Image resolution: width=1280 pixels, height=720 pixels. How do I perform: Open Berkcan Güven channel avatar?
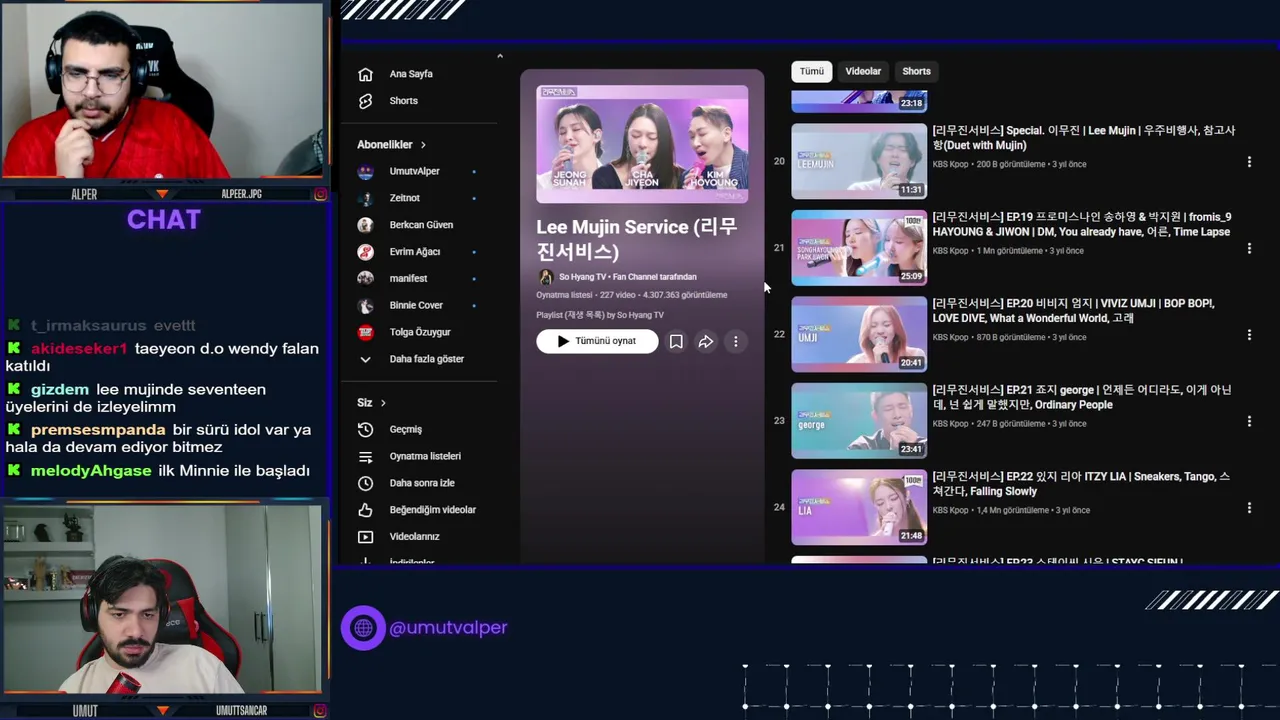coord(365,225)
